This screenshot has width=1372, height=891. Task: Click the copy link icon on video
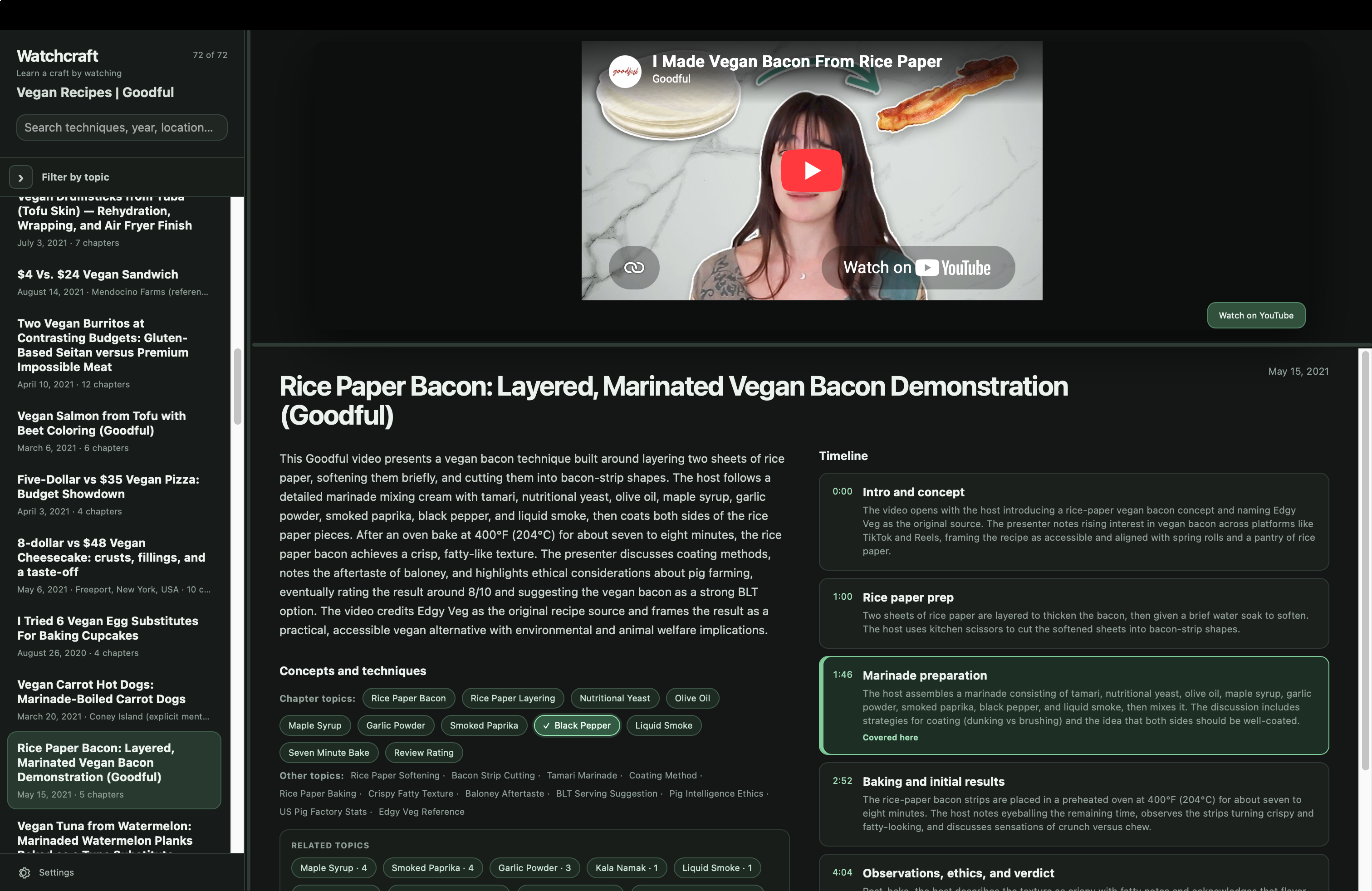(633, 267)
